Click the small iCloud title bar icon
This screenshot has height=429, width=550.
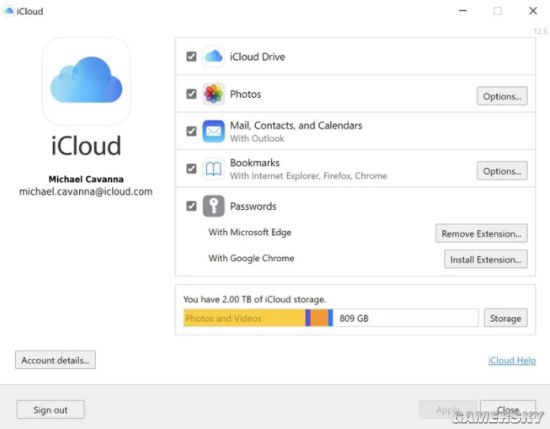pos(9,11)
